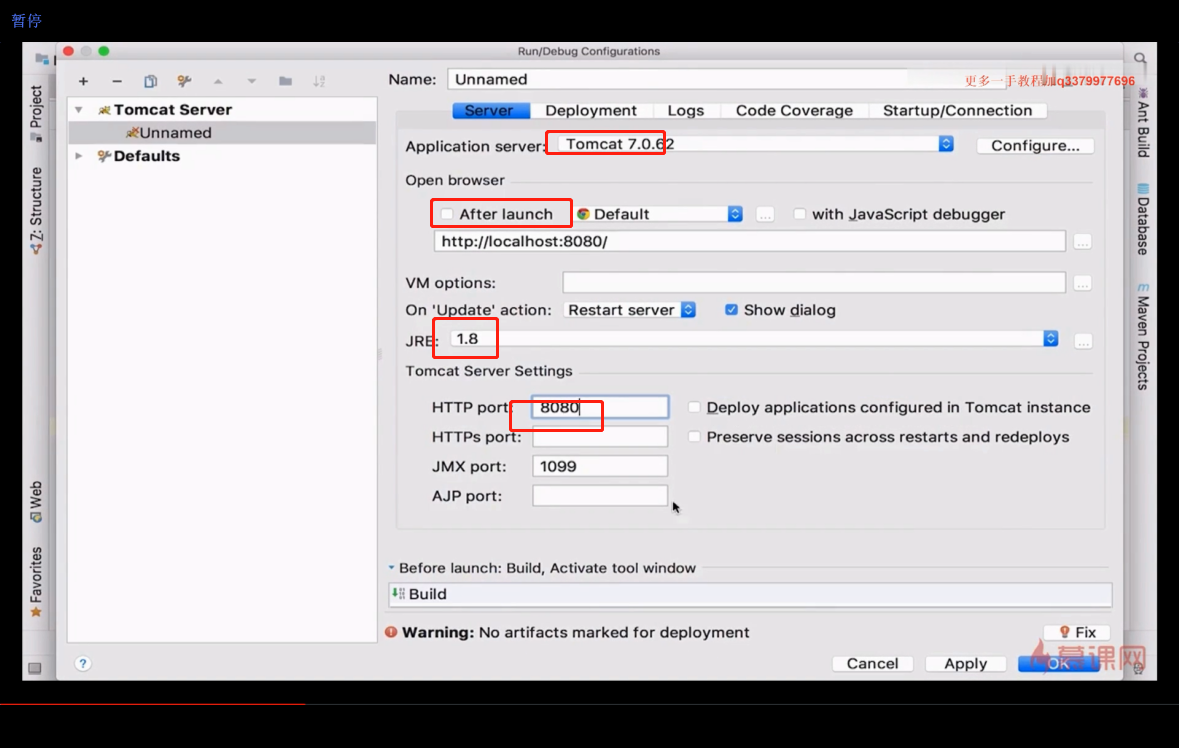
Task: Open Application server Tomcat dropdown
Action: (x=946, y=144)
